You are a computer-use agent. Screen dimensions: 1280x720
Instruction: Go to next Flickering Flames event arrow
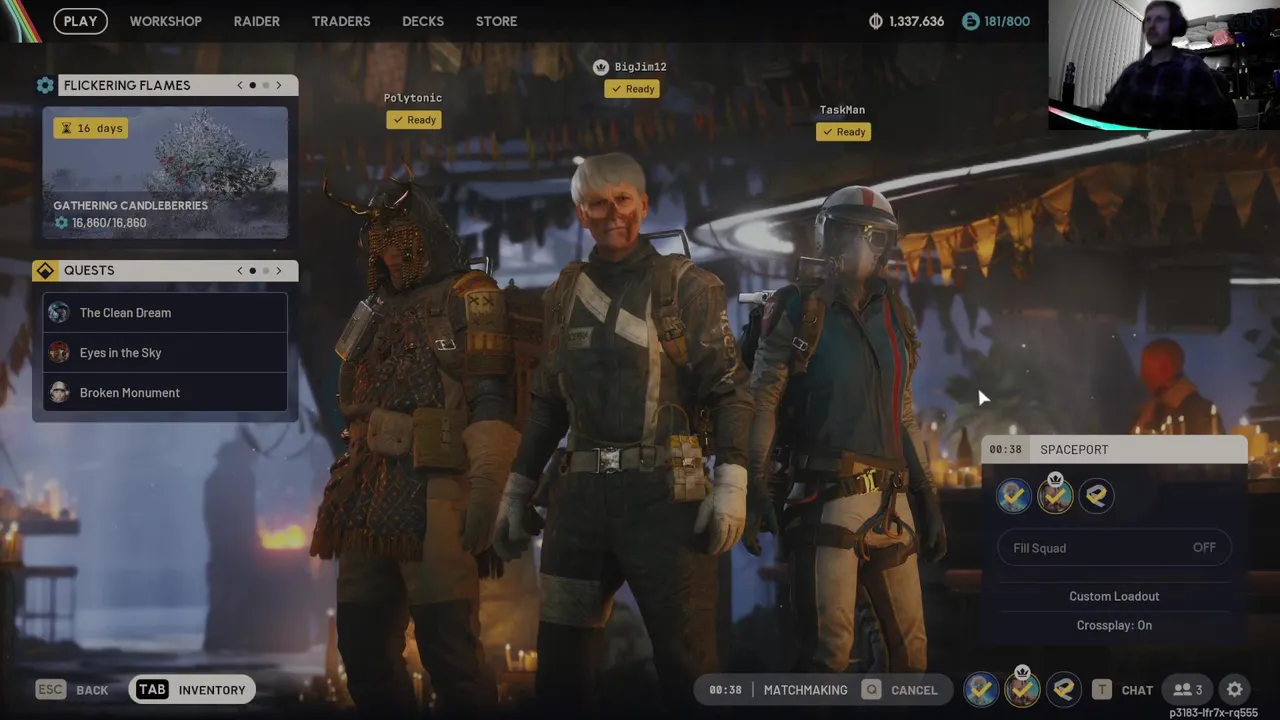[279, 85]
